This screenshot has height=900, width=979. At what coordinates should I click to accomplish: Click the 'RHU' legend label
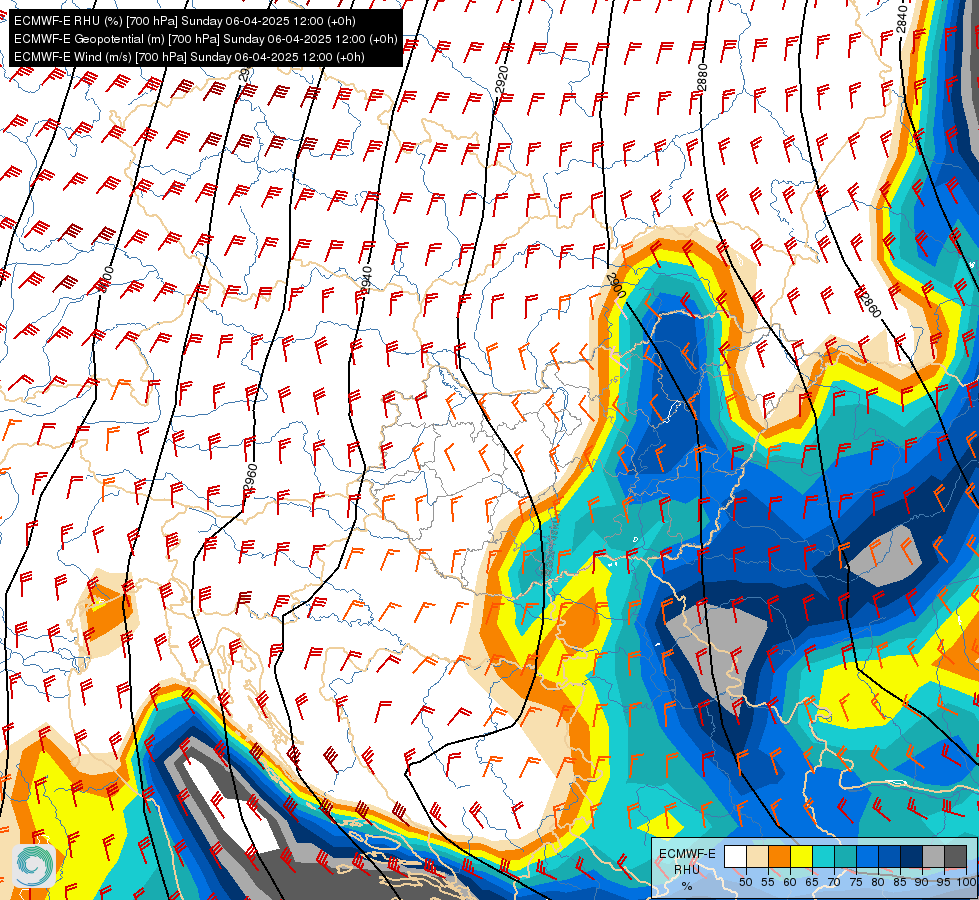click(x=687, y=869)
